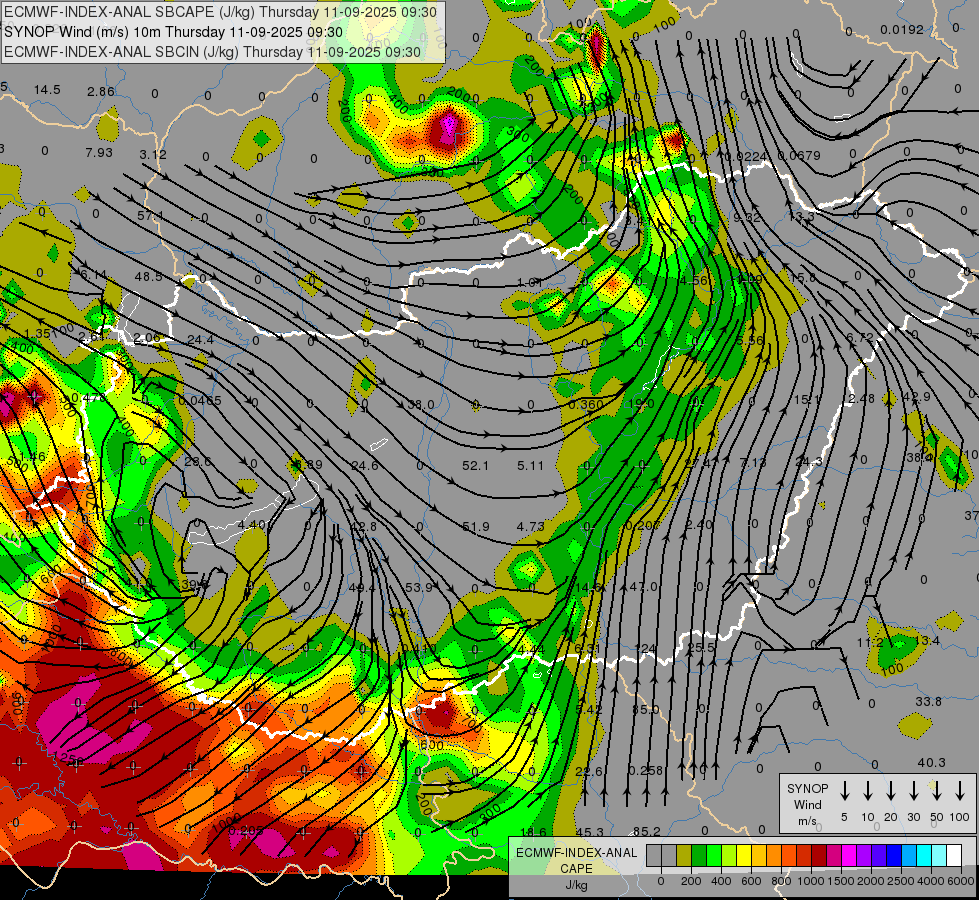Click the '11.2' value on map
Viewport: 979px width, 900px height.
(x=870, y=643)
